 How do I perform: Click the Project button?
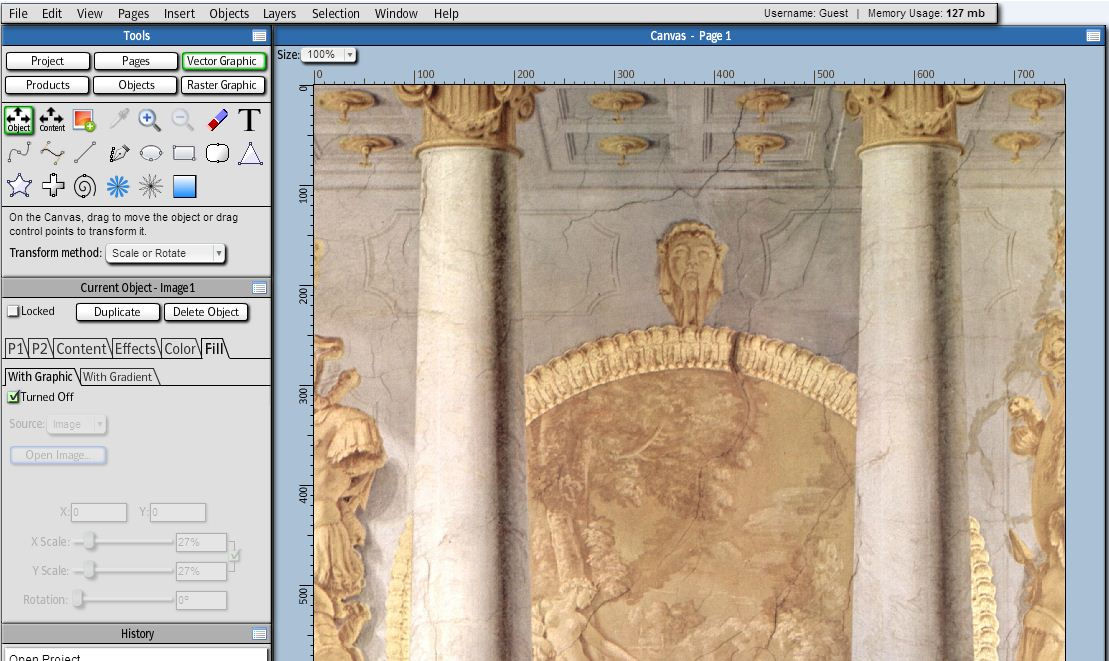[47, 61]
